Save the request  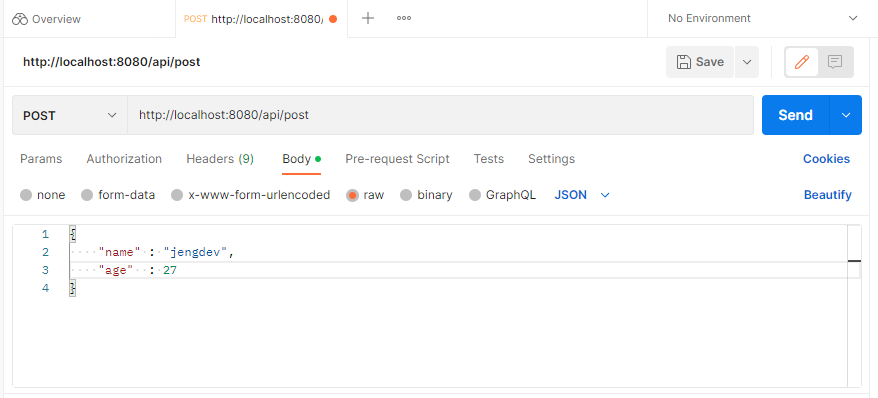(x=700, y=62)
